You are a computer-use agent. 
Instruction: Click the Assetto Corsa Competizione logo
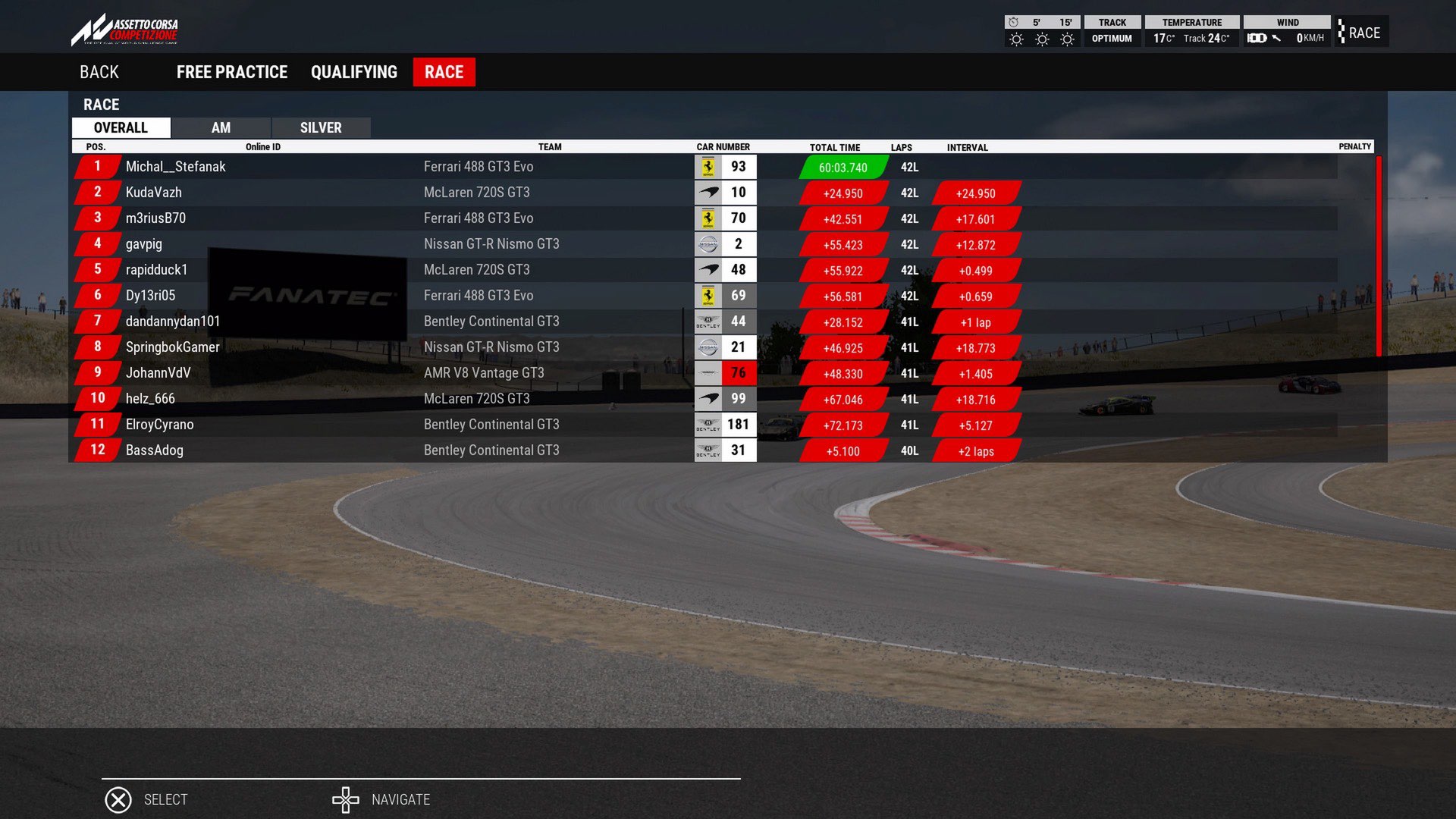[x=125, y=30]
